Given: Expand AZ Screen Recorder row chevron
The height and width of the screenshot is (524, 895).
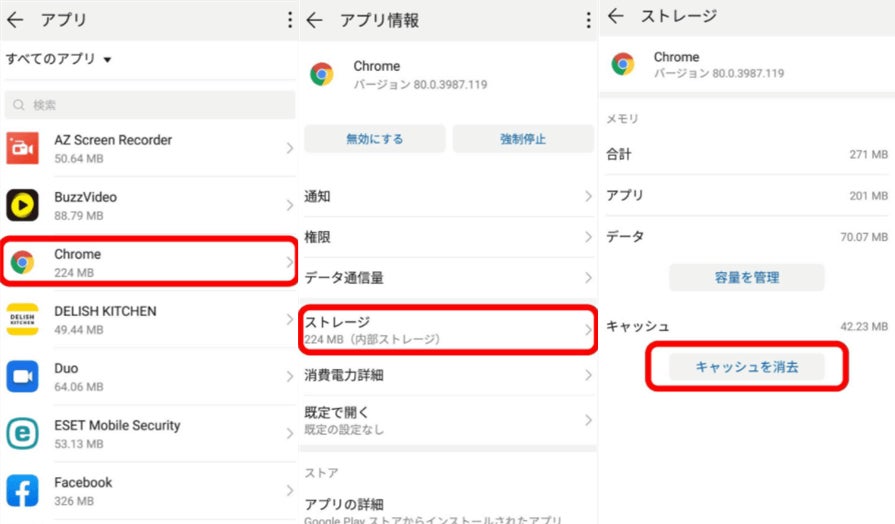Looking at the screenshot, I should pyautogui.click(x=289, y=148).
